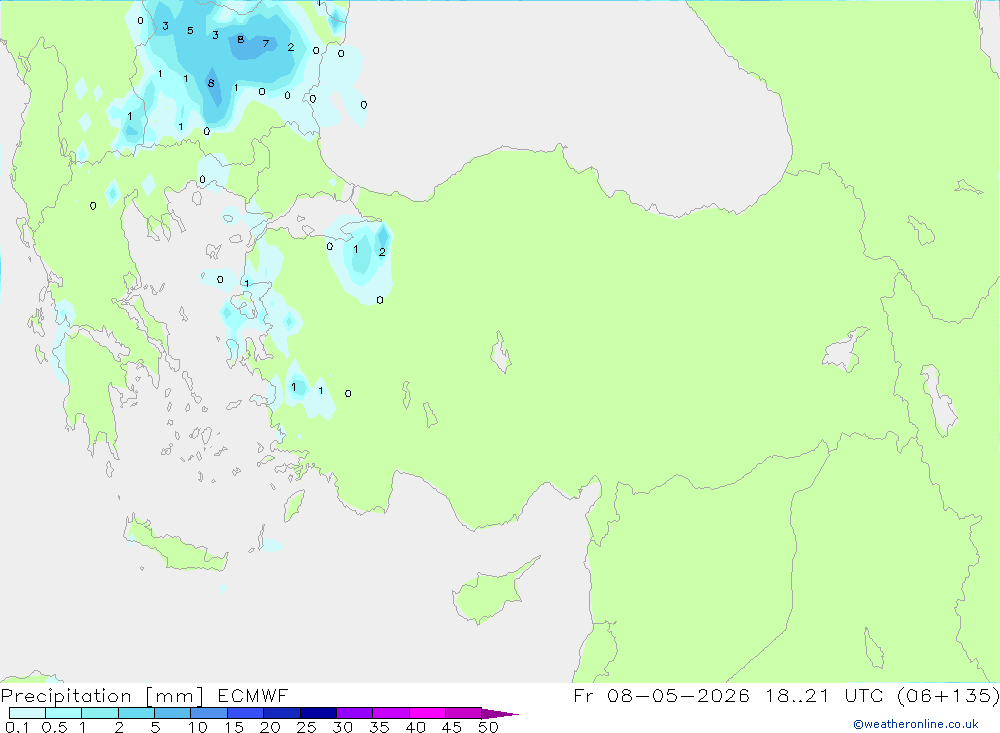Click the map value '5' in the blue rain area
The image size is (1000, 733).
pos(190,31)
